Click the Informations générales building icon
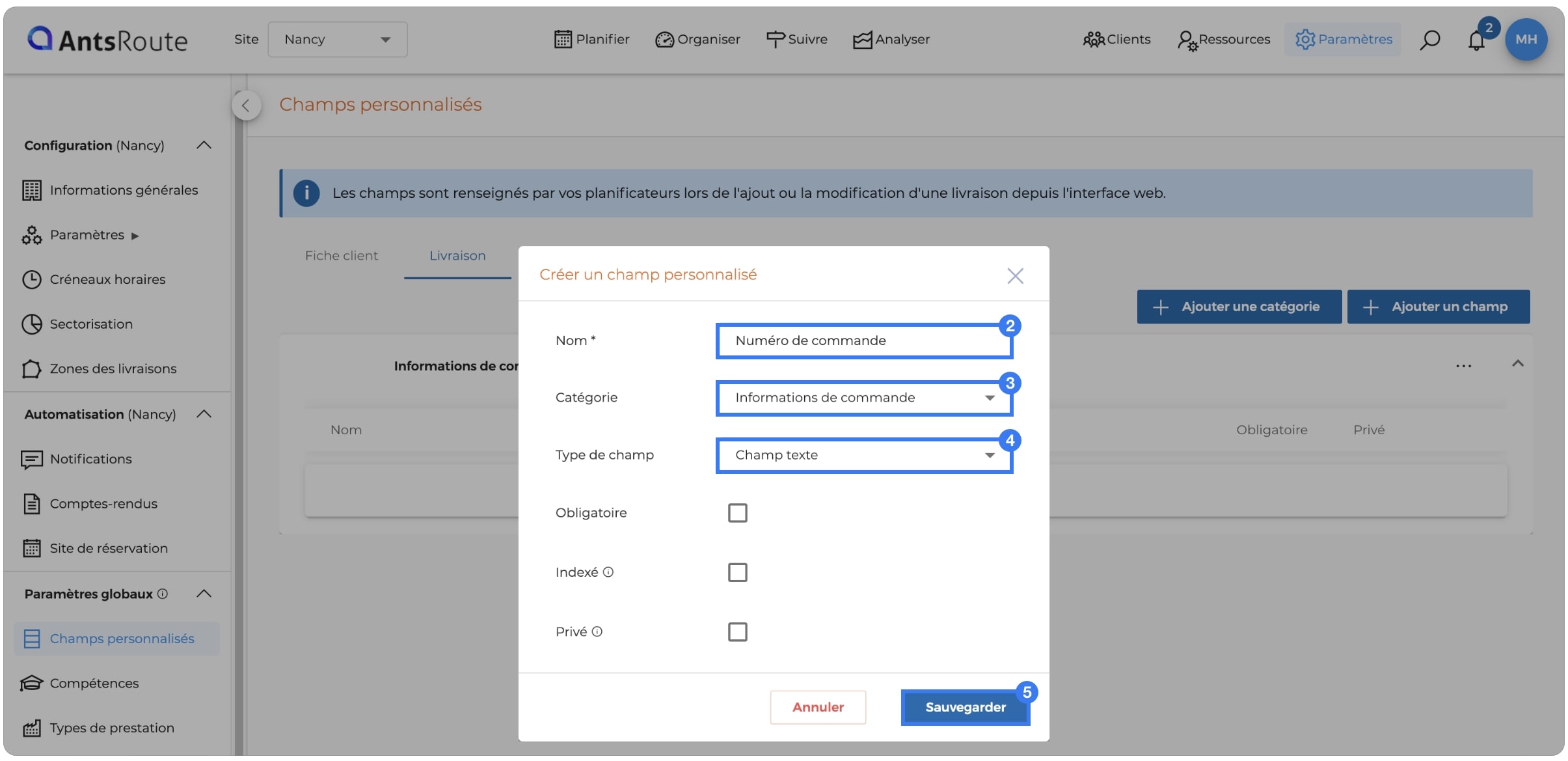Screen dimensions: 1568x761 point(31,190)
